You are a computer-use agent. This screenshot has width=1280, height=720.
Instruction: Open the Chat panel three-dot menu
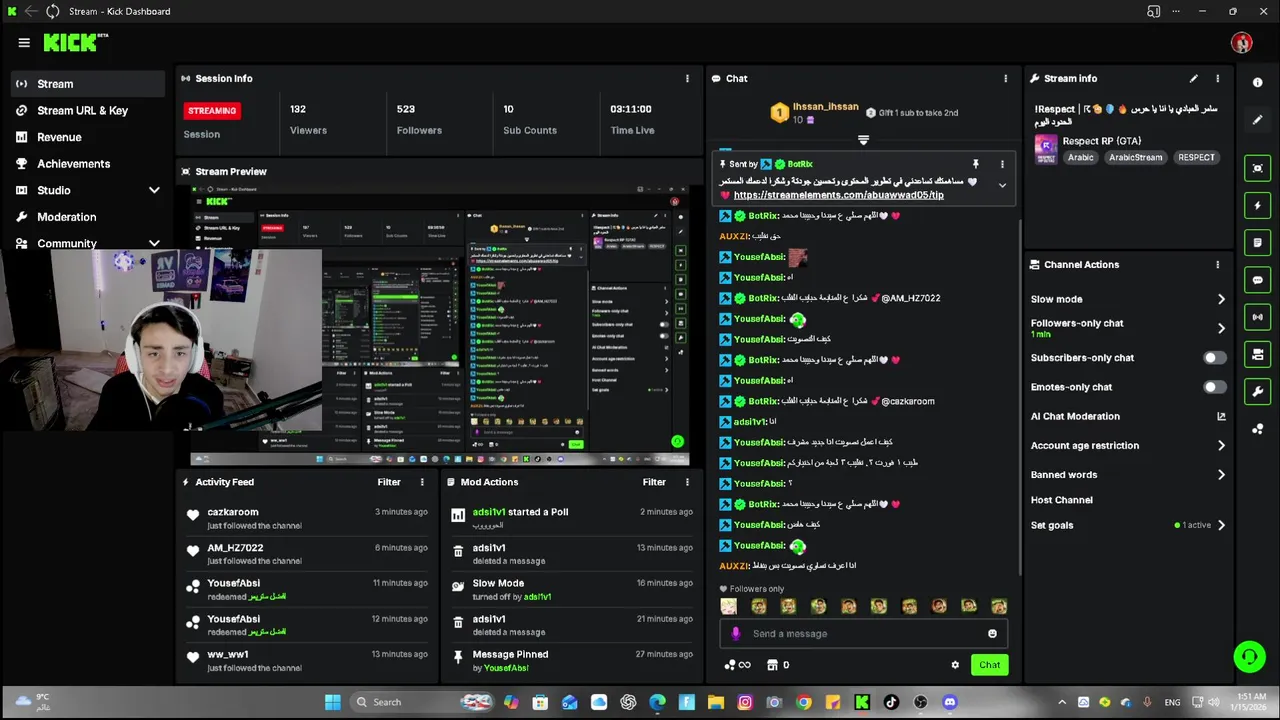pyautogui.click(x=1005, y=78)
